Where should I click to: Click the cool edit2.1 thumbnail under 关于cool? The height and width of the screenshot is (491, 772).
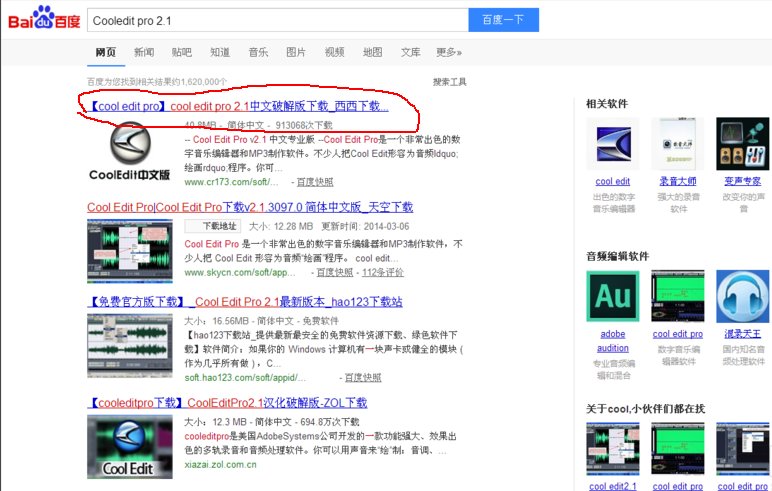pyautogui.click(x=612, y=448)
